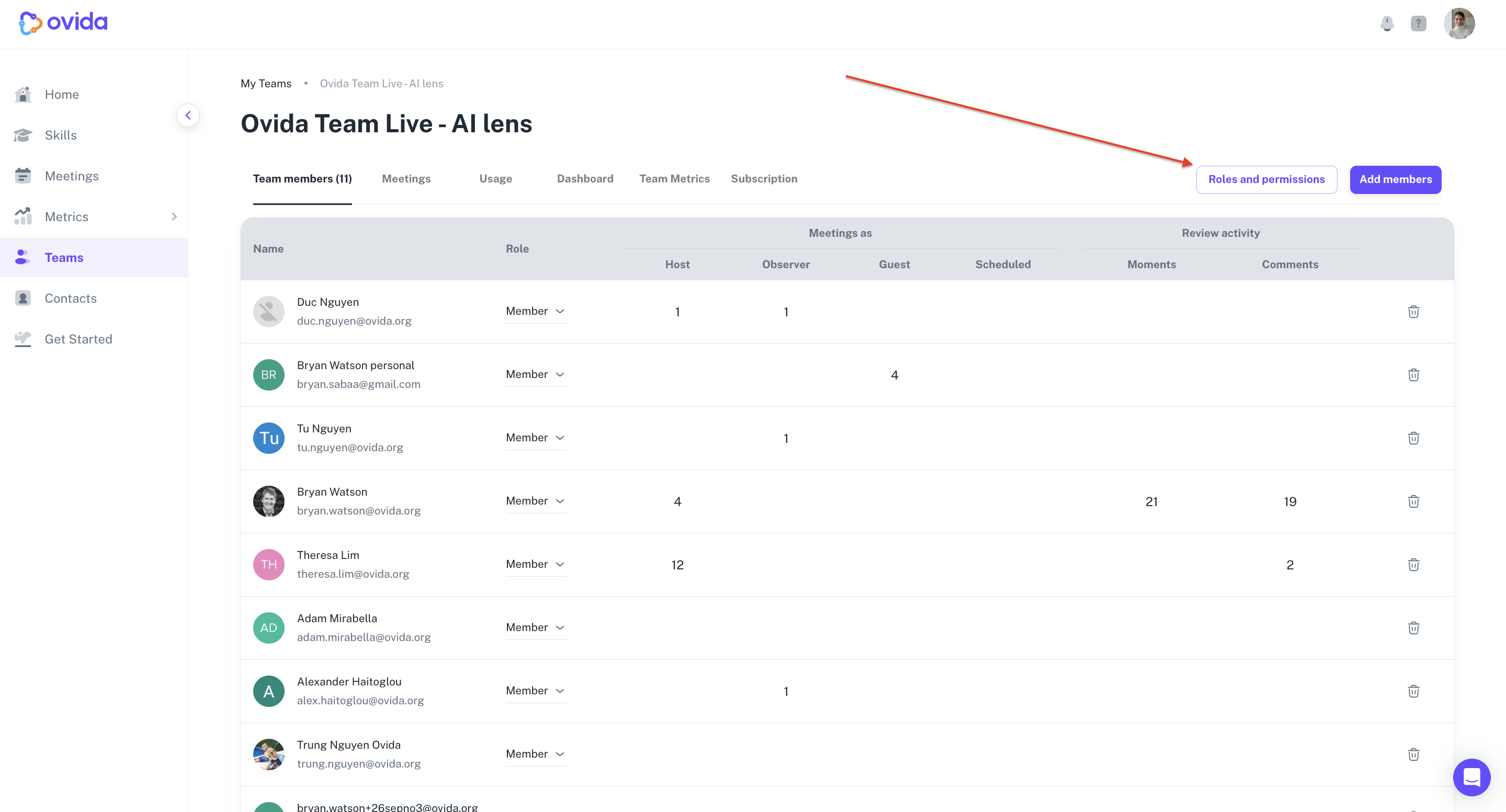
Task: Click the Meetings calendar icon
Action: pyautogui.click(x=23, y=176)
